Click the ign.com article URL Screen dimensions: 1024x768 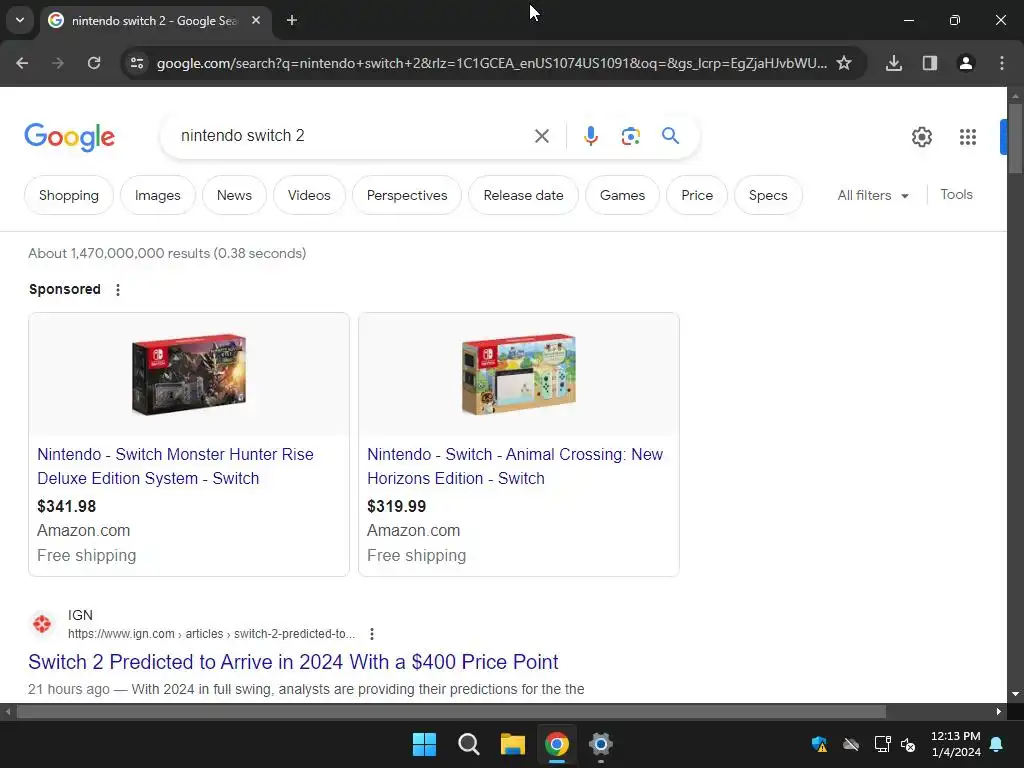(x=212, y=634)
